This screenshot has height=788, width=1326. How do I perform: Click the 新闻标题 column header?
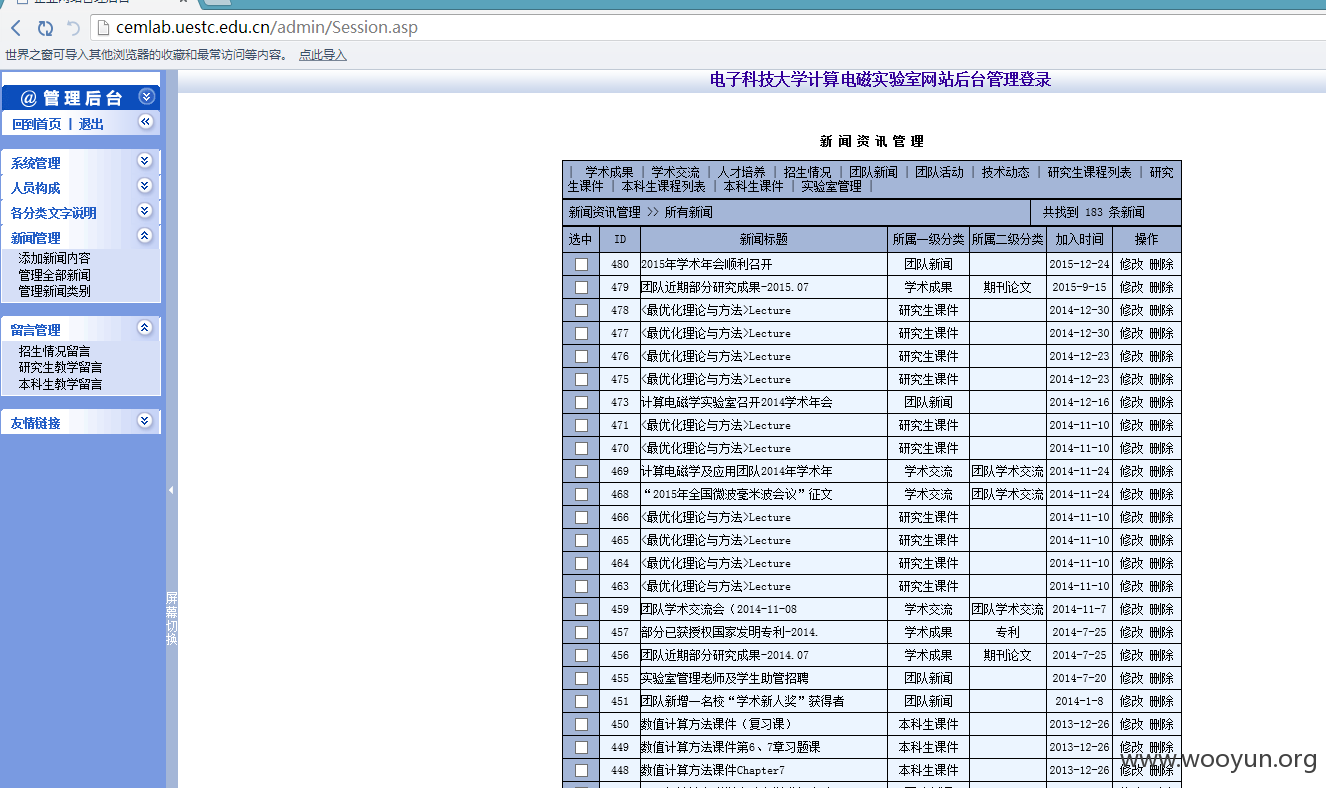(764, 239)
